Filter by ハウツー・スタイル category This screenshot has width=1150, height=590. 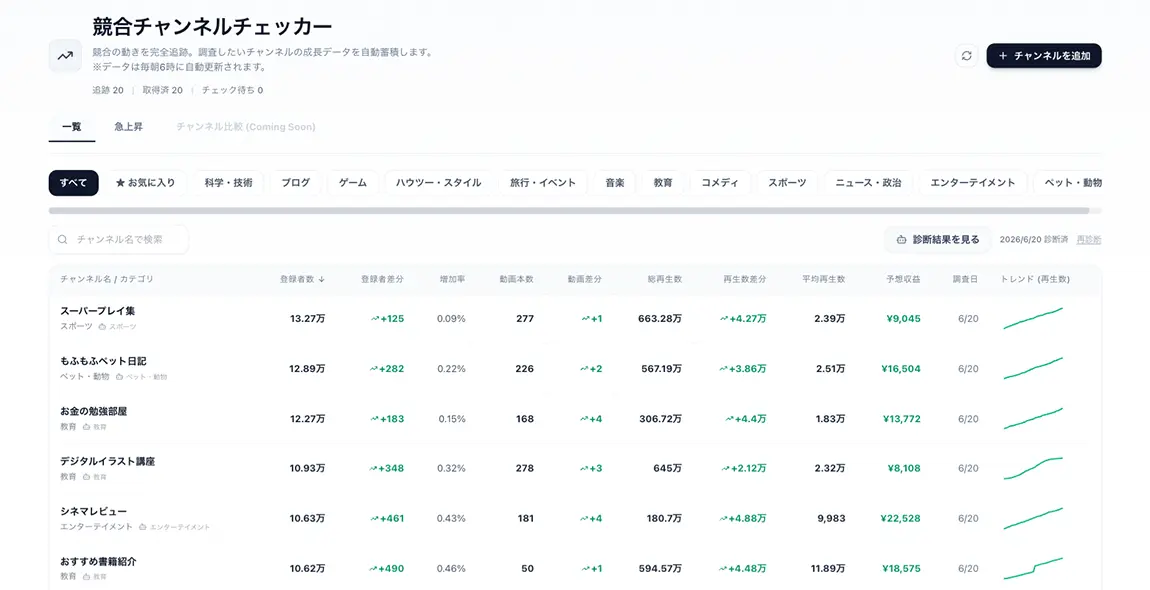pos(439,183)
